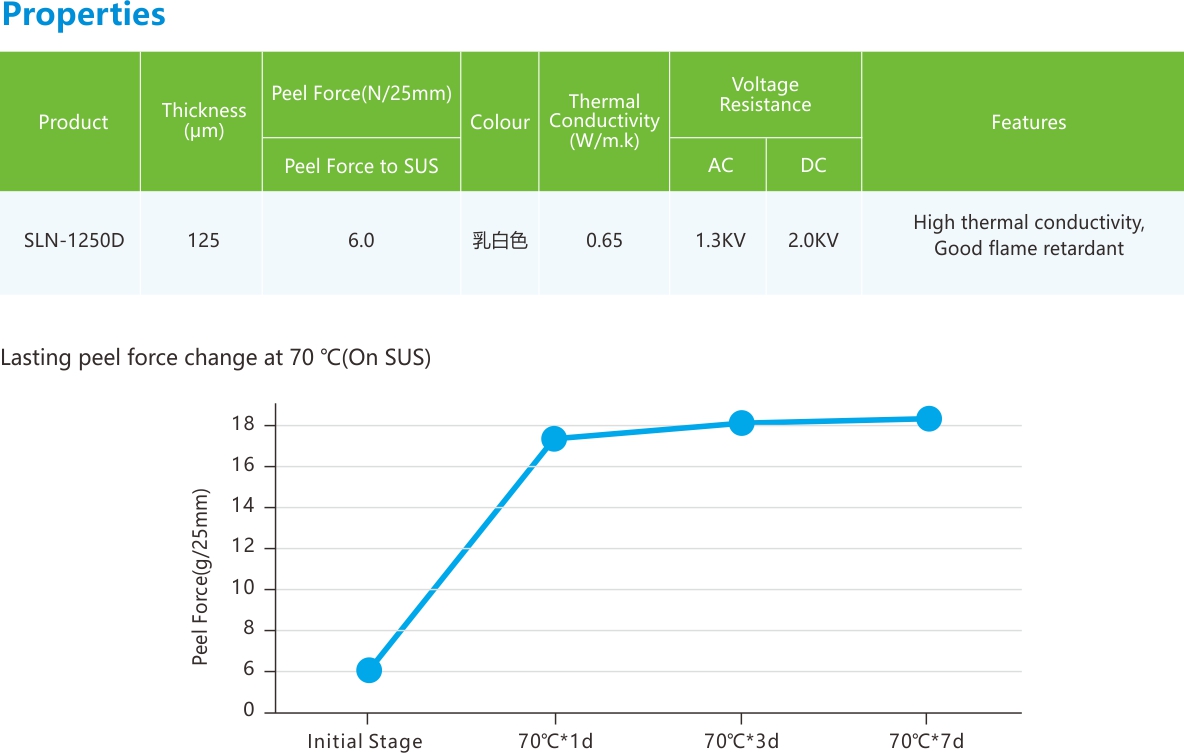1184x753 pixels.
Task: Select the 70℃*3d data point marker
Action: tap(741, 423)
